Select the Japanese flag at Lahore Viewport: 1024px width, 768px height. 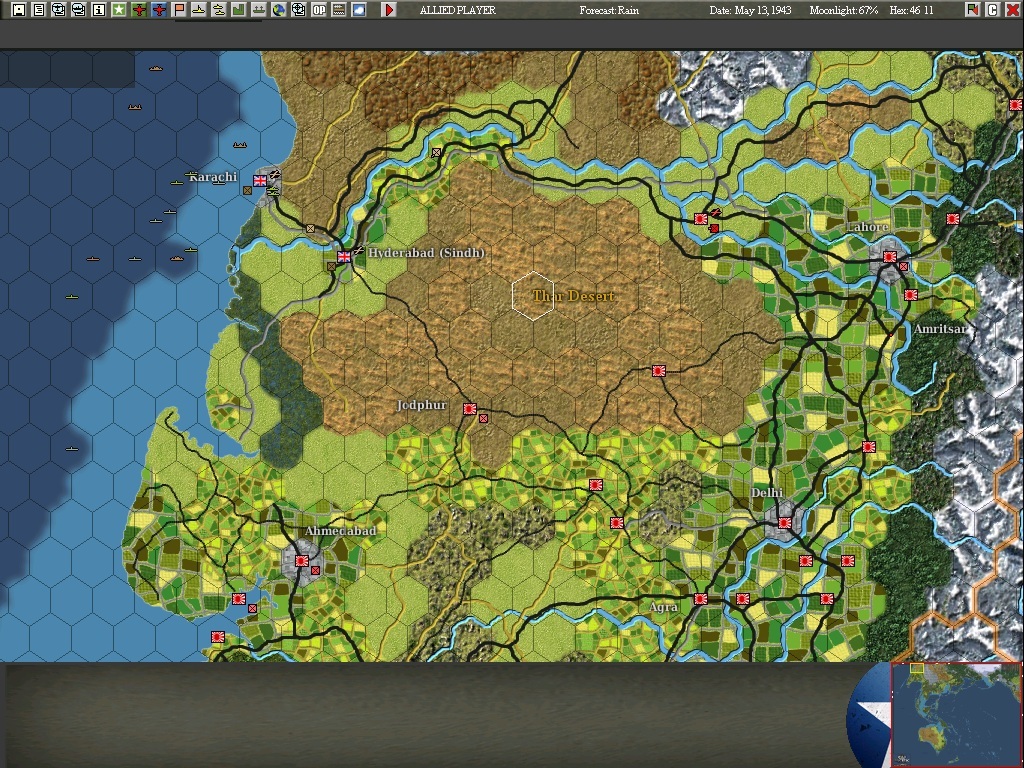point(889,257)
